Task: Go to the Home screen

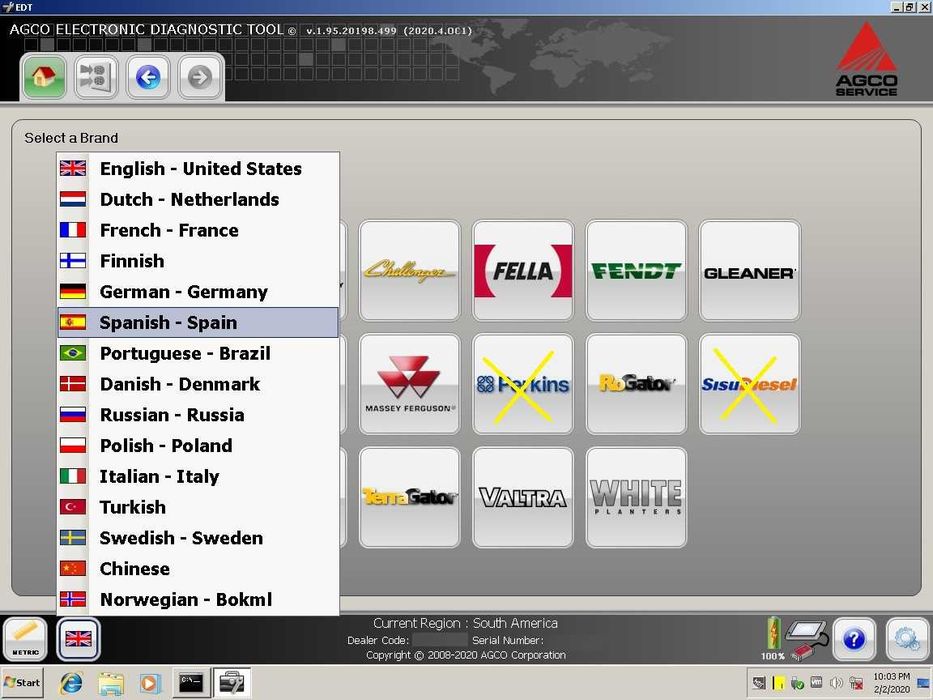Action: 44,77
